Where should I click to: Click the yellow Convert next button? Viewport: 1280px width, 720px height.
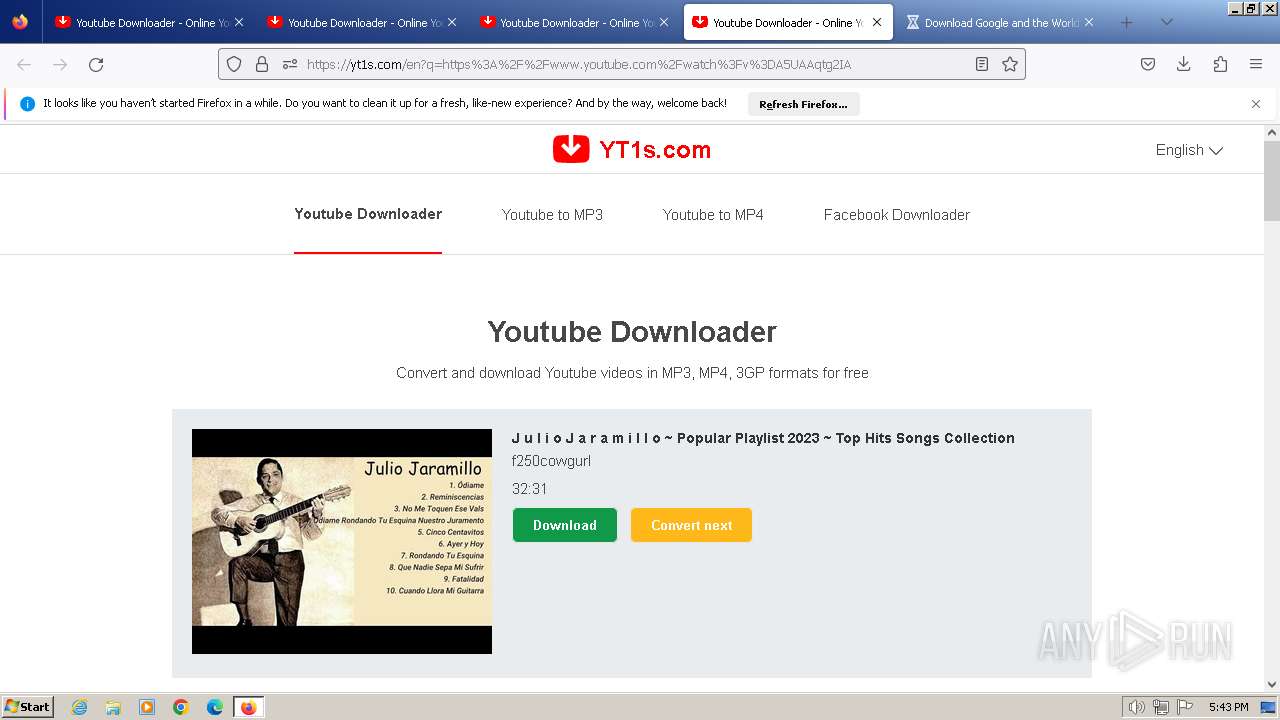tap(691, 525)
